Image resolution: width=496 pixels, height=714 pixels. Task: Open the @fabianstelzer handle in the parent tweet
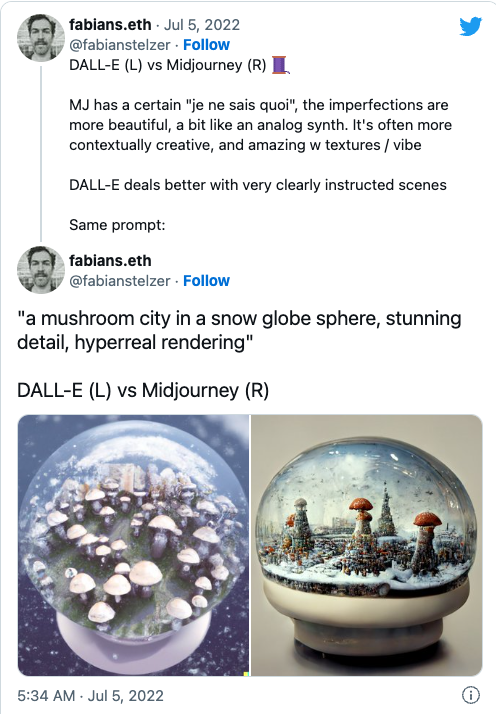coord(120,45)
